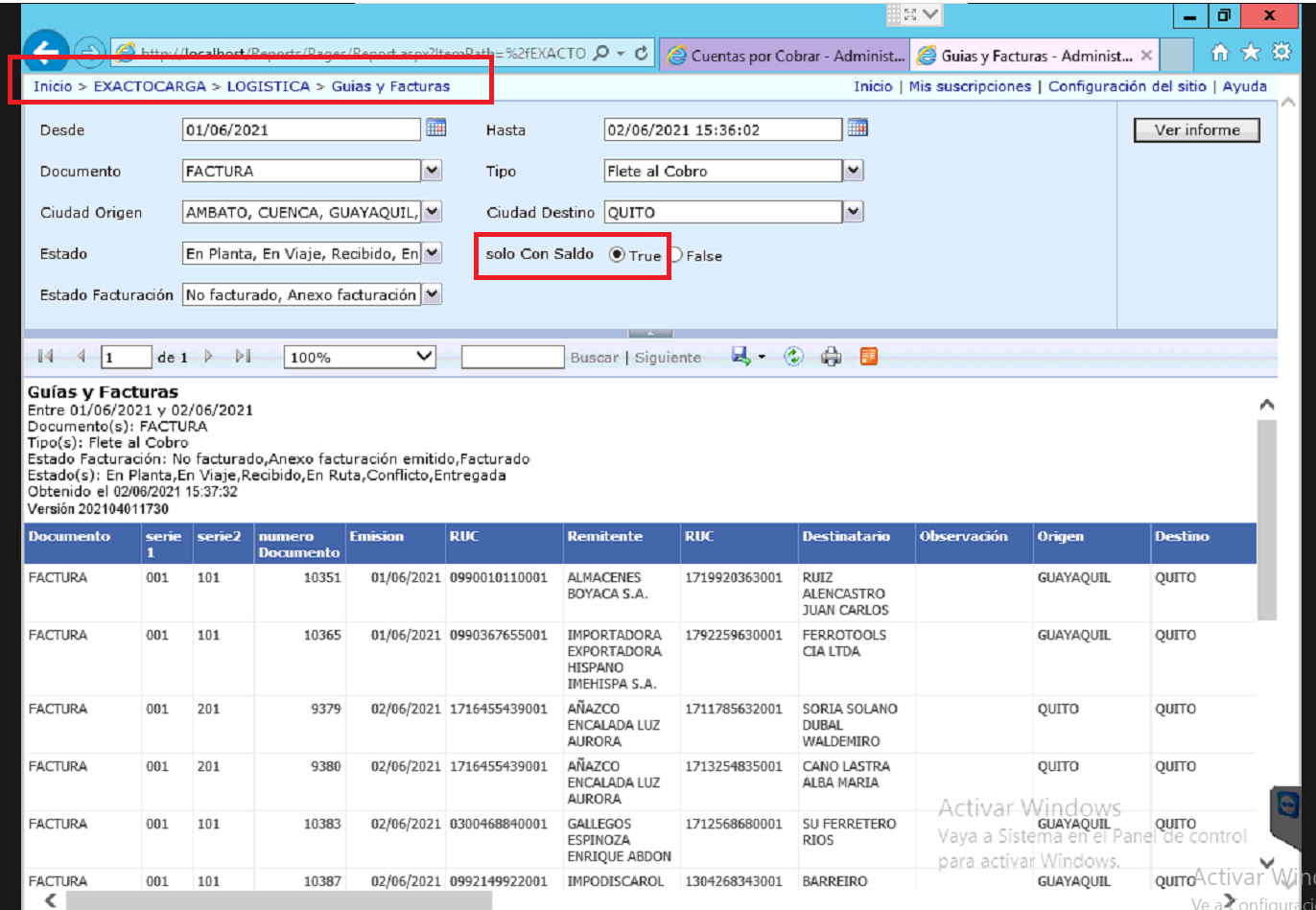Click FERROTOOLS CIA LTDA destinatario cell
Screen dimensions: 1316x910
click(x=857, y=658)
